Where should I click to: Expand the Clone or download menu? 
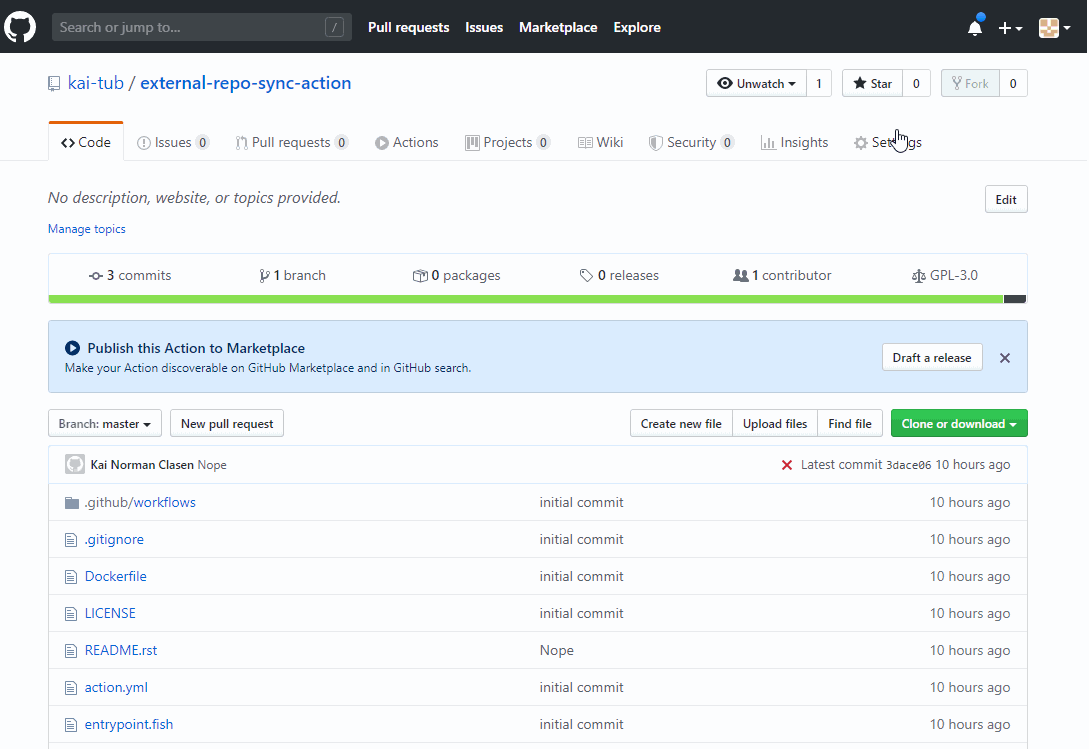point(958,424)
